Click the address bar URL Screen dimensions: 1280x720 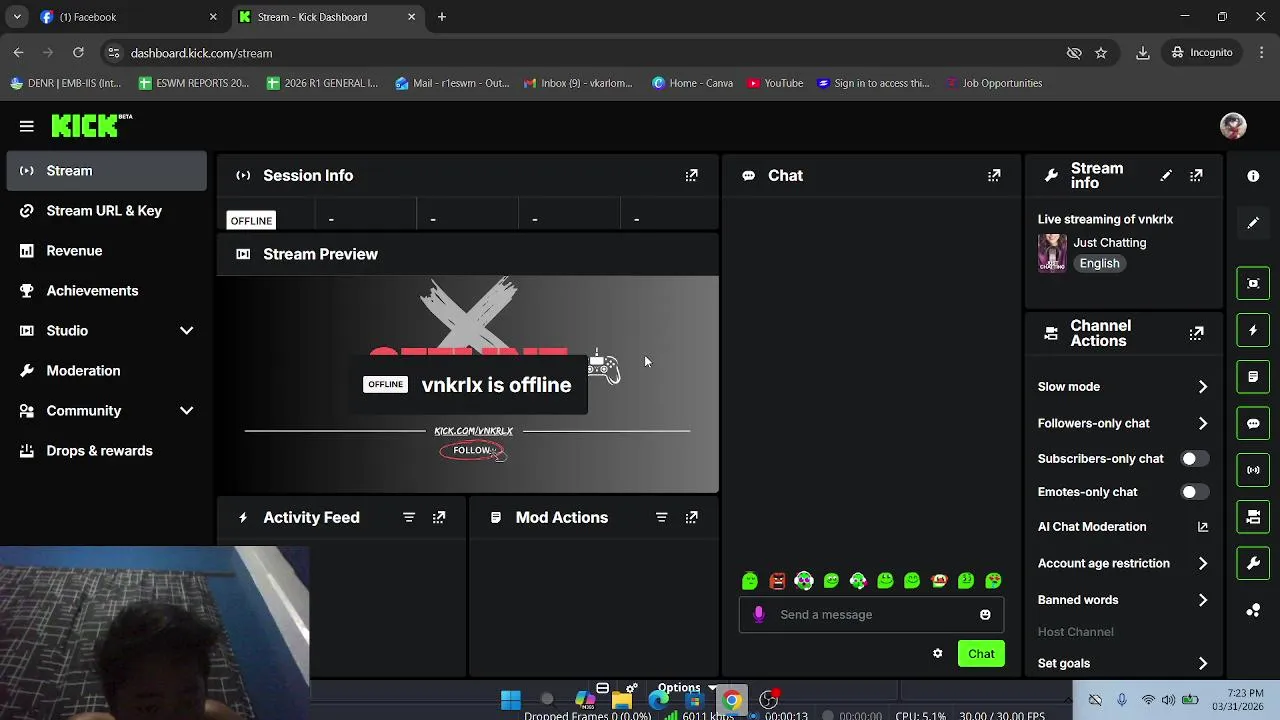click(201, 53)
